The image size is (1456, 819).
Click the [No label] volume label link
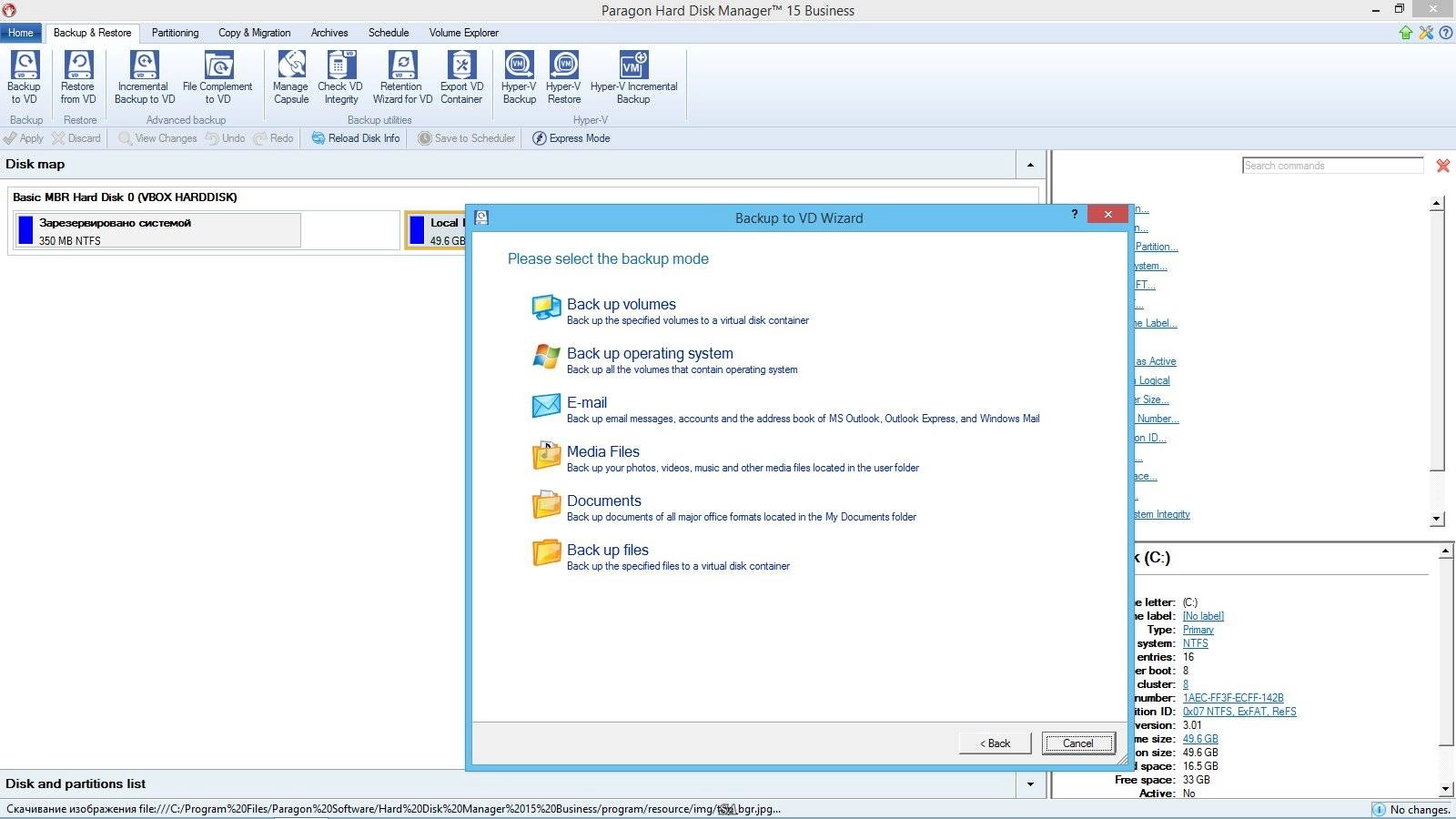1203,616
